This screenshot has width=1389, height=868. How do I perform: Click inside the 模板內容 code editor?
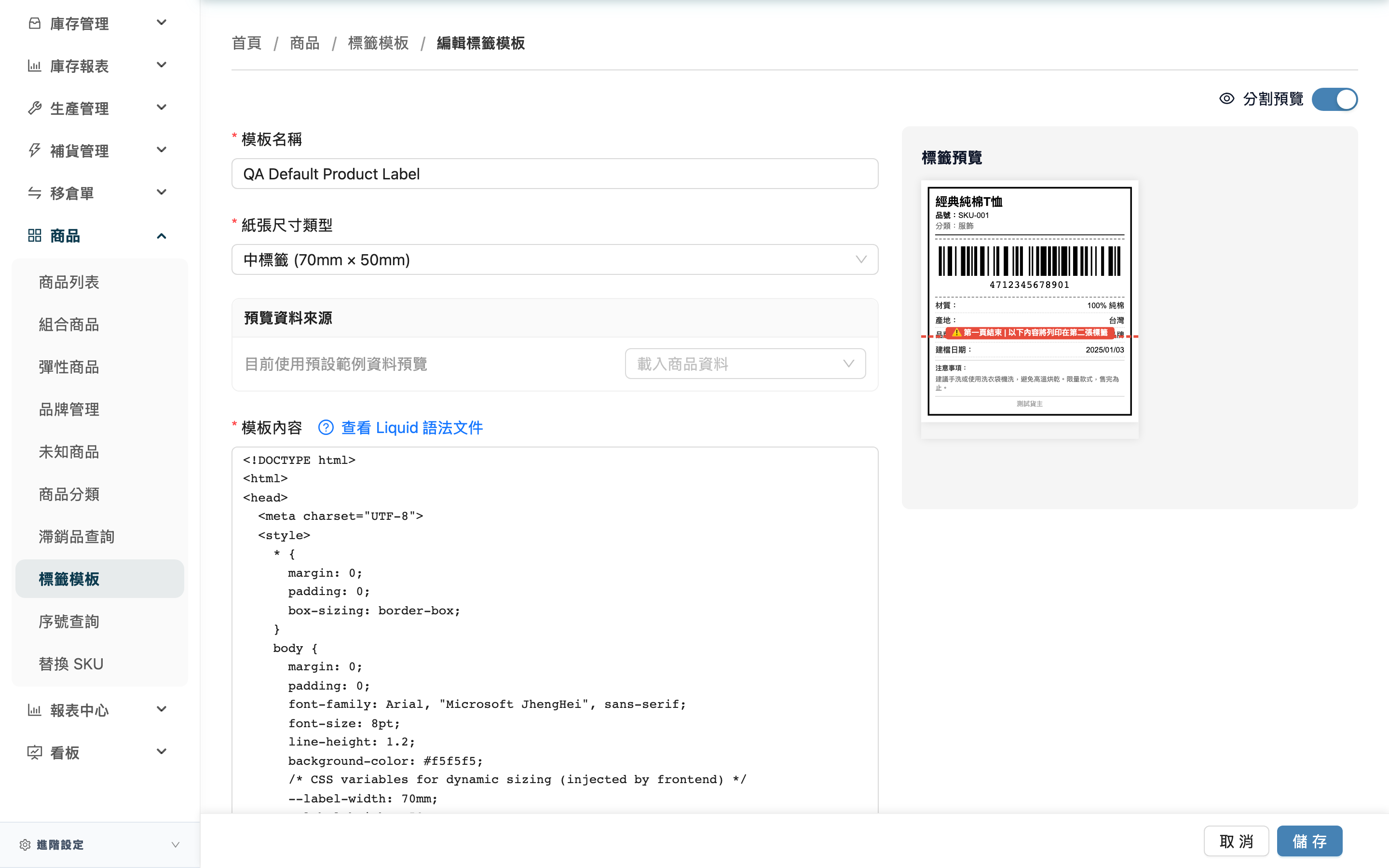(555, 630)
